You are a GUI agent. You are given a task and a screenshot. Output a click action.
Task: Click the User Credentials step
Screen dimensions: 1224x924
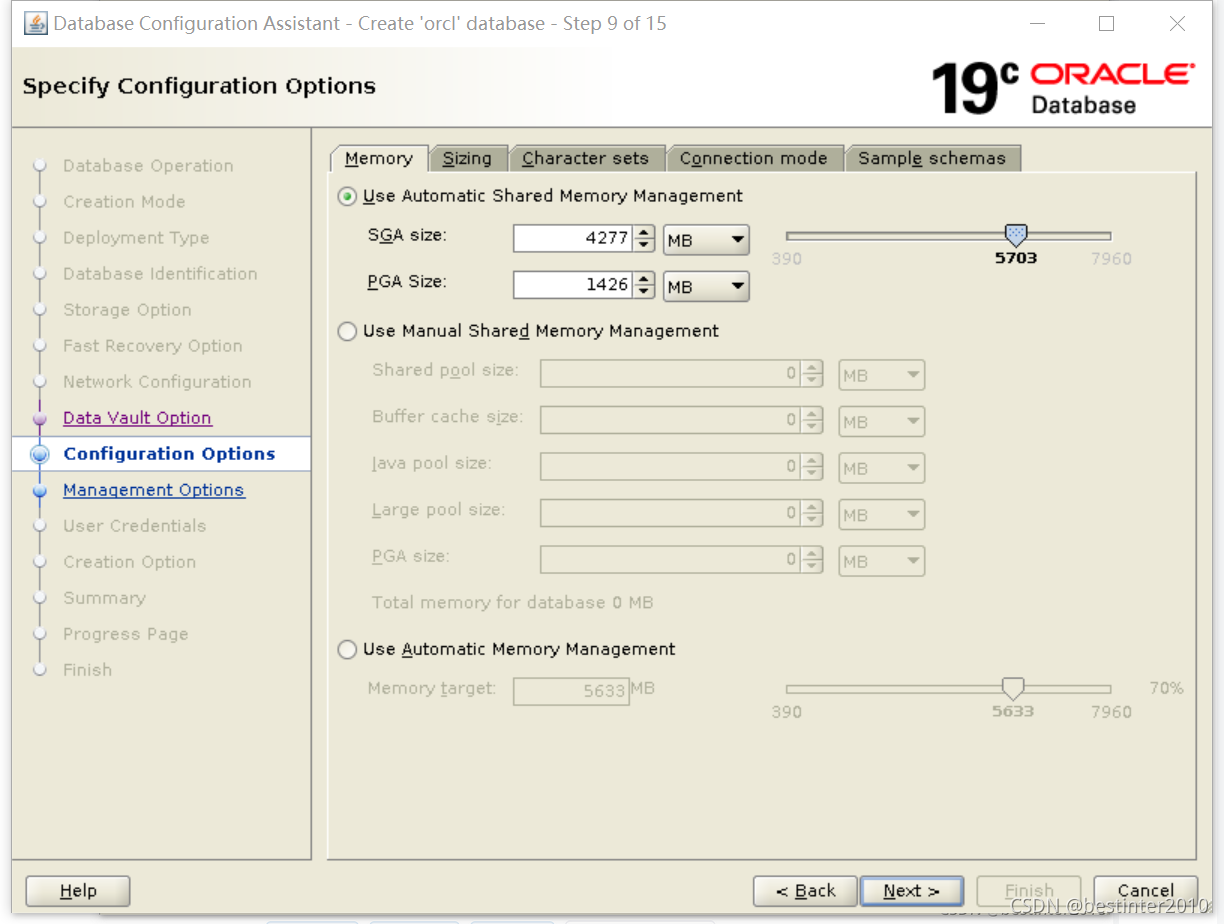134,526
